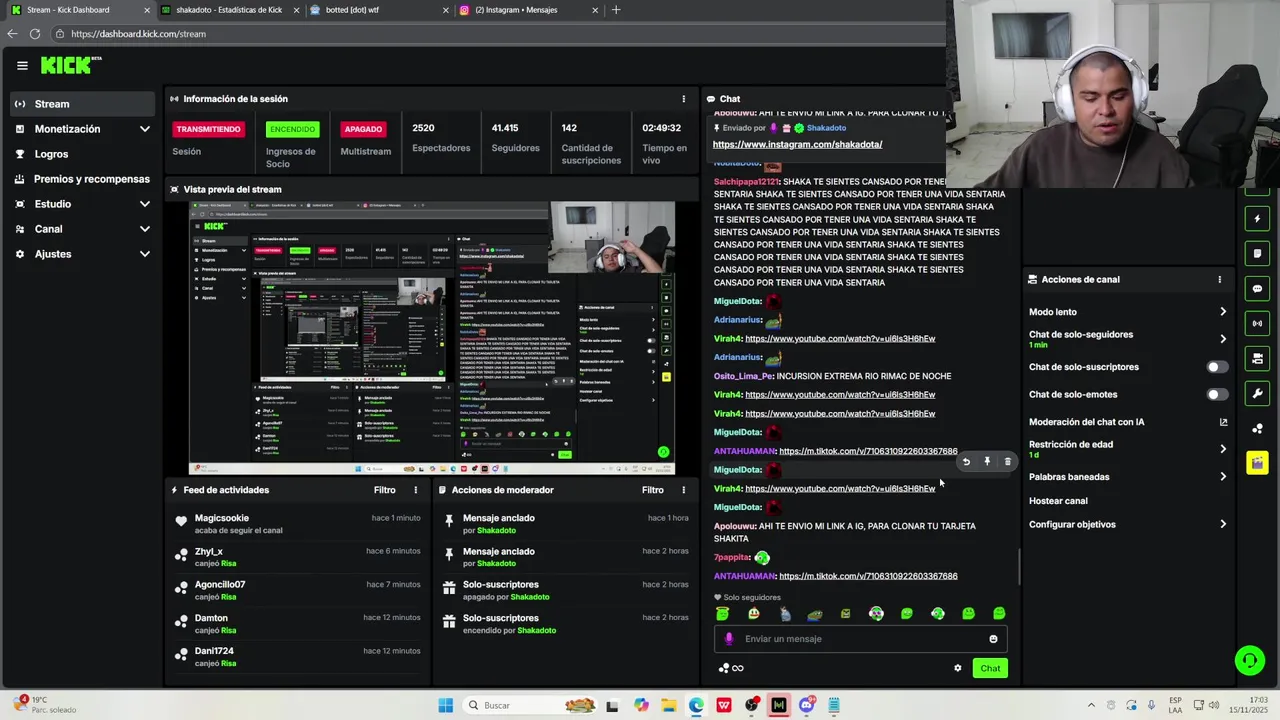The width and height of the screenshot is (1280, 720).
Task: Open File Explorer from taskbar
Action: (x=668, y=706)
